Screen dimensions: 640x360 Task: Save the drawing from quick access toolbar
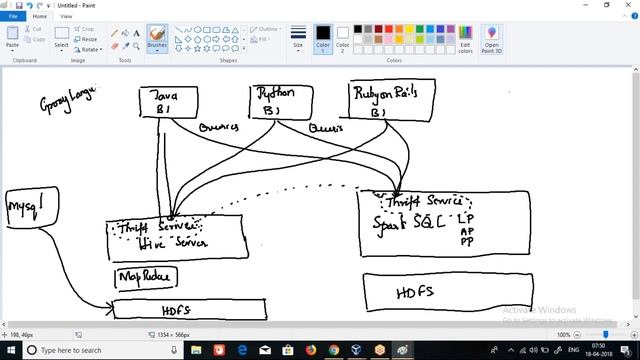tap(19, 5)
